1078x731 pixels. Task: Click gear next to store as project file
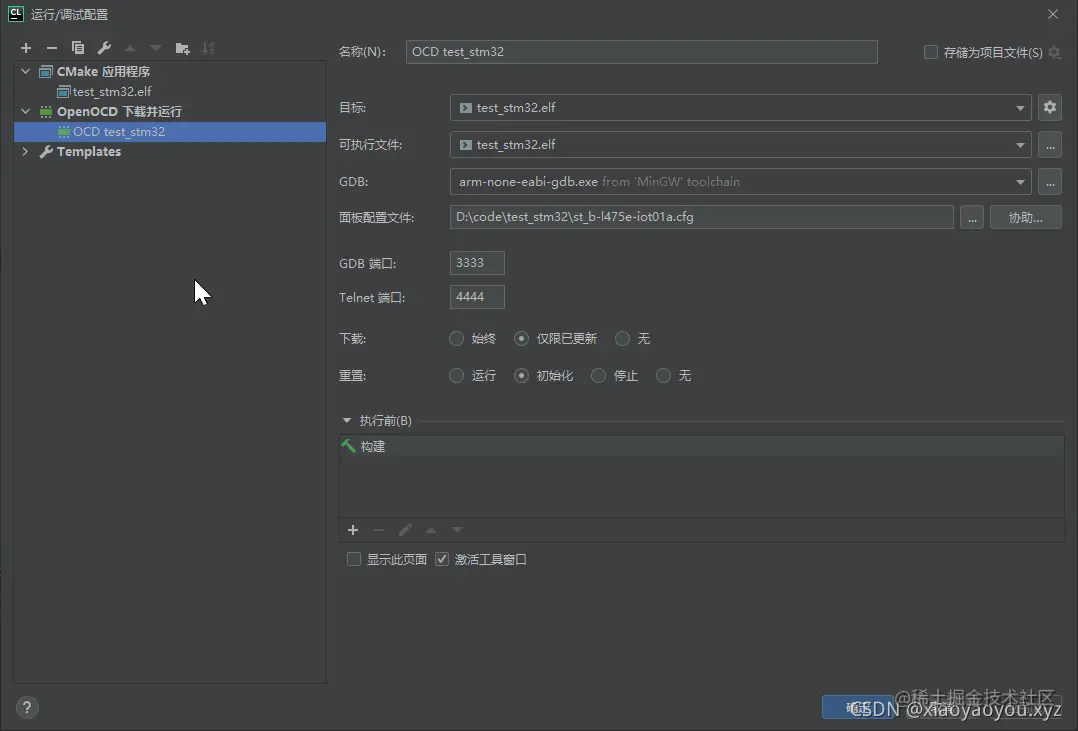pyautogui.click(x=1055, y=53)
